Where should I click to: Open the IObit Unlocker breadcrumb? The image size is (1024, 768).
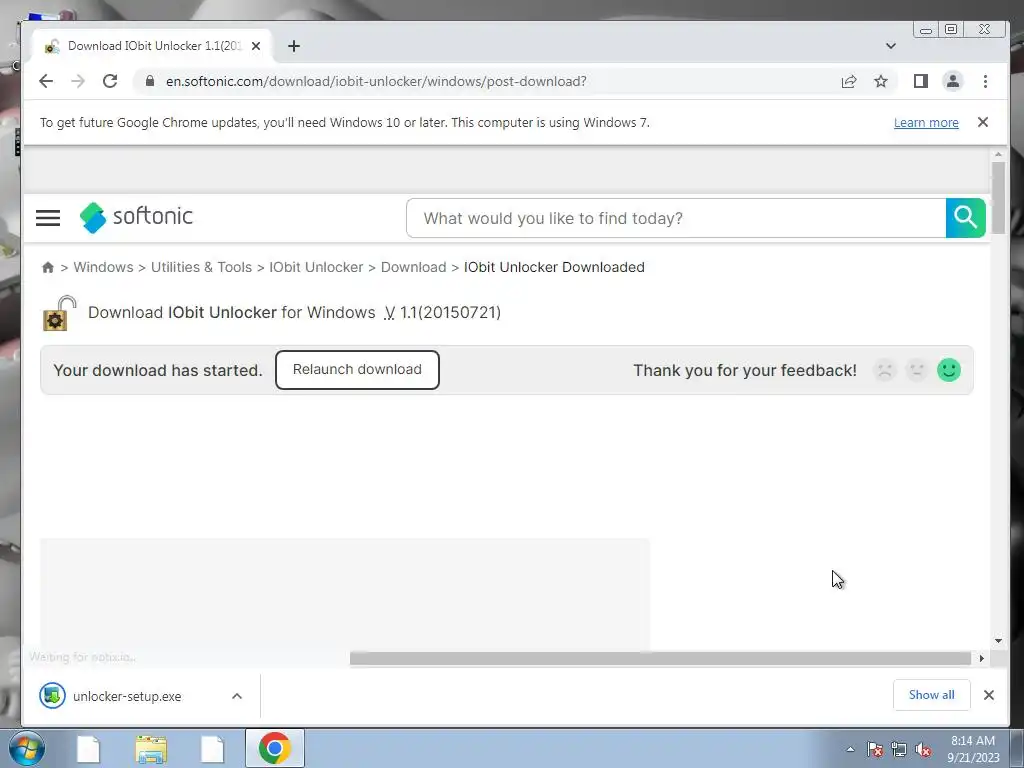click(x=316, y=267)
